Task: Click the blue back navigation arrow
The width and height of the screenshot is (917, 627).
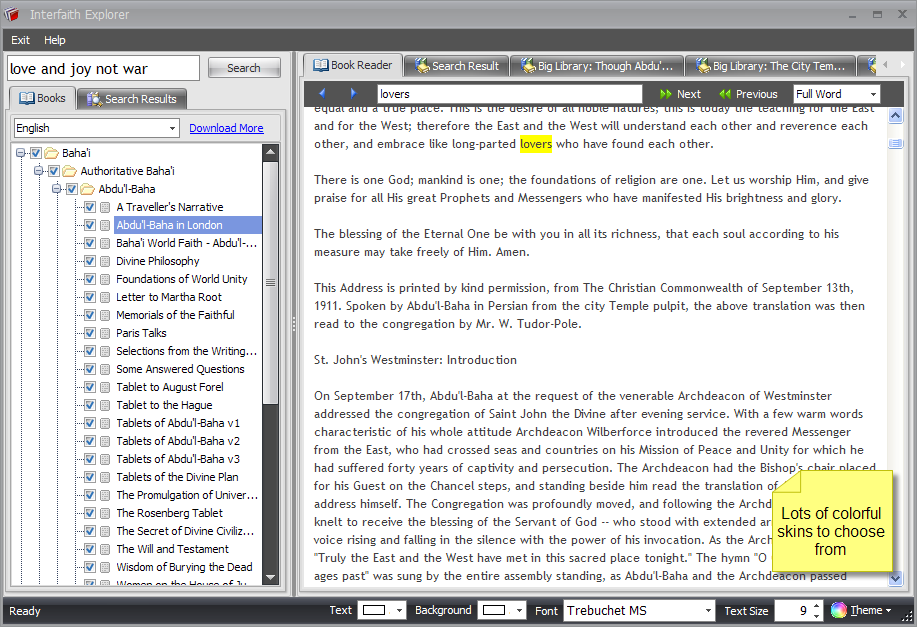Action: click(x=322, y=94)
